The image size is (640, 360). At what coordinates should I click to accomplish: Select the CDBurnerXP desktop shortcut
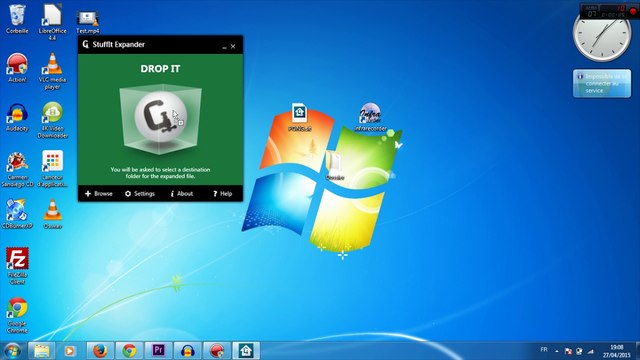point(17,214)
